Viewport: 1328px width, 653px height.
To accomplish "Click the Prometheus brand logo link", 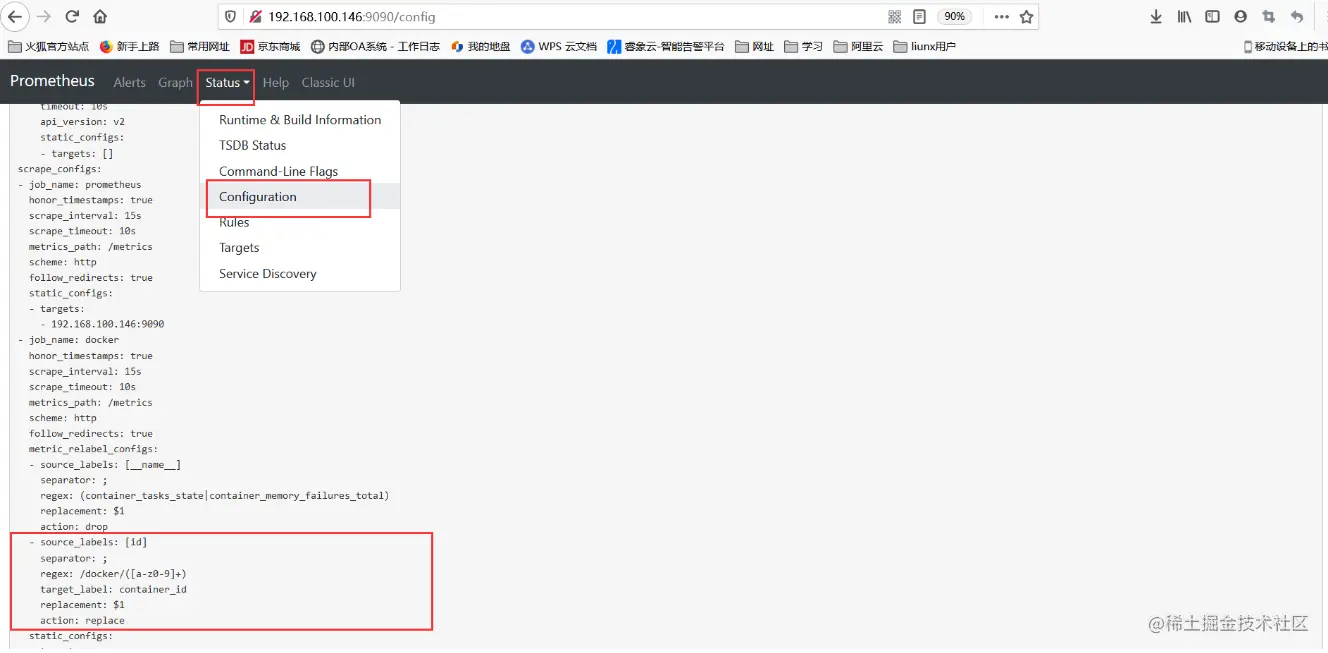I will click(x=52, y=81).
